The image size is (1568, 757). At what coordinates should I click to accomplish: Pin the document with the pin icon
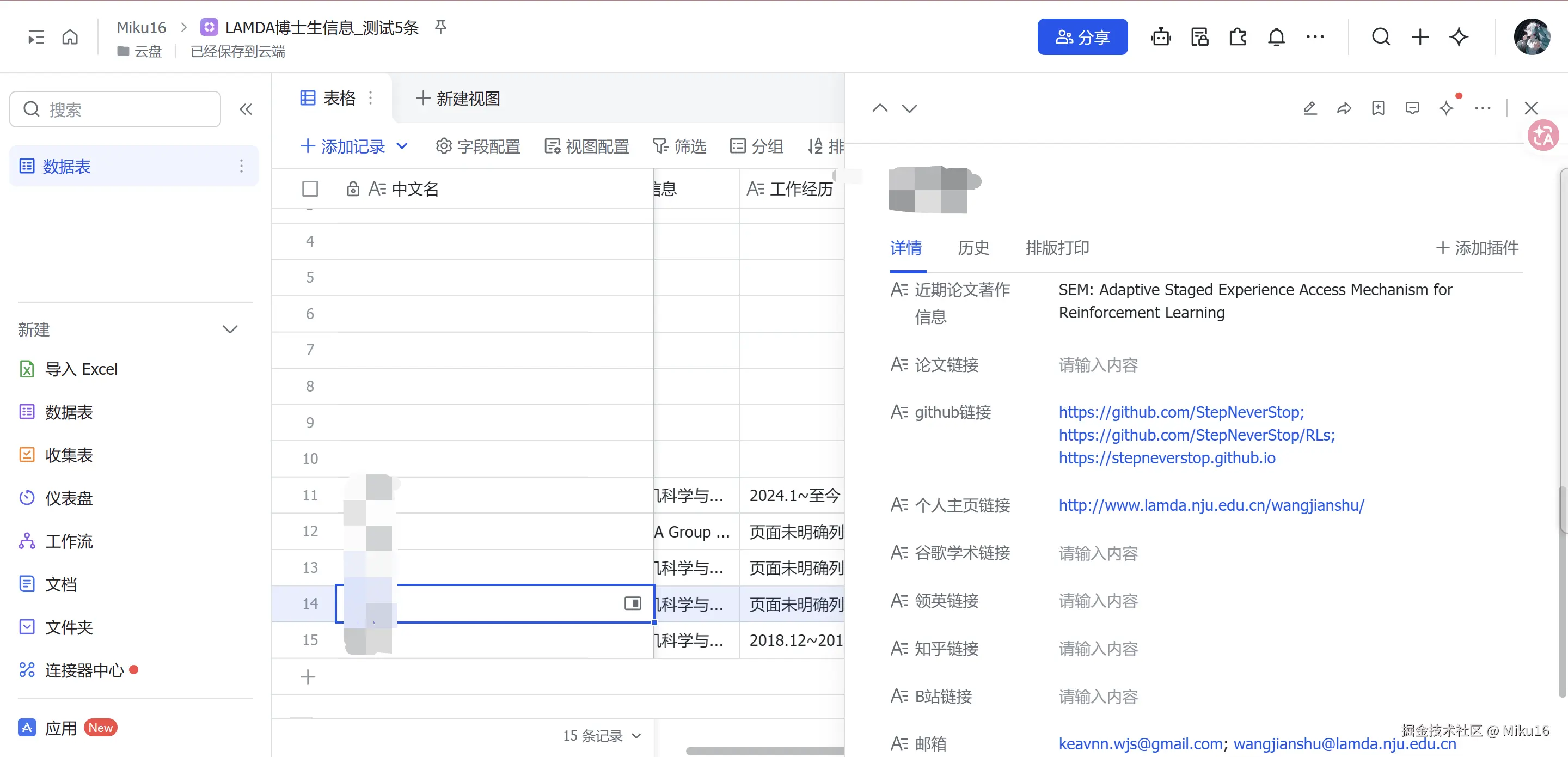440,26
